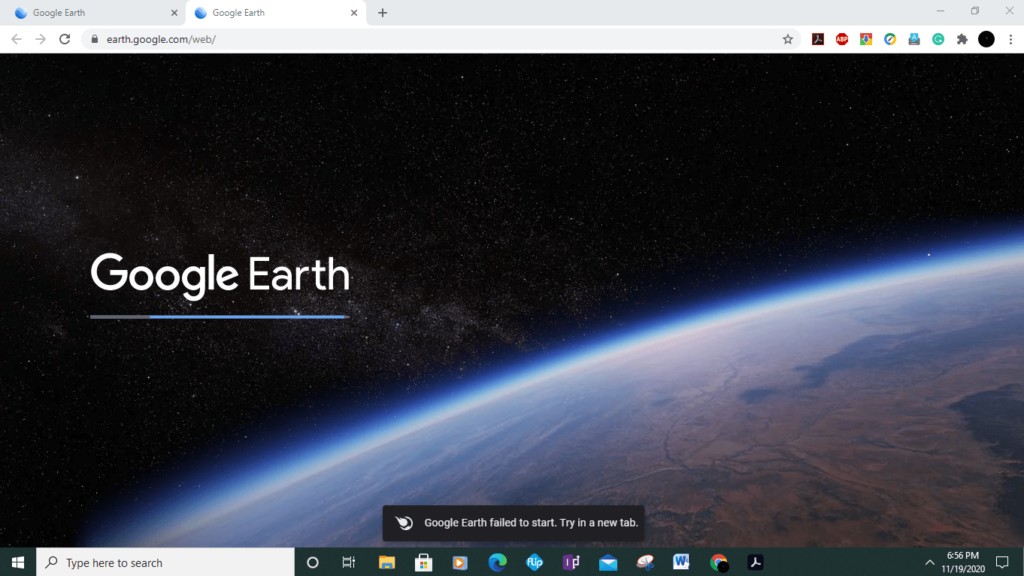The image size is (1024, 576).
Task: Open the media player taskbar icon
Action: coord(460,562)
